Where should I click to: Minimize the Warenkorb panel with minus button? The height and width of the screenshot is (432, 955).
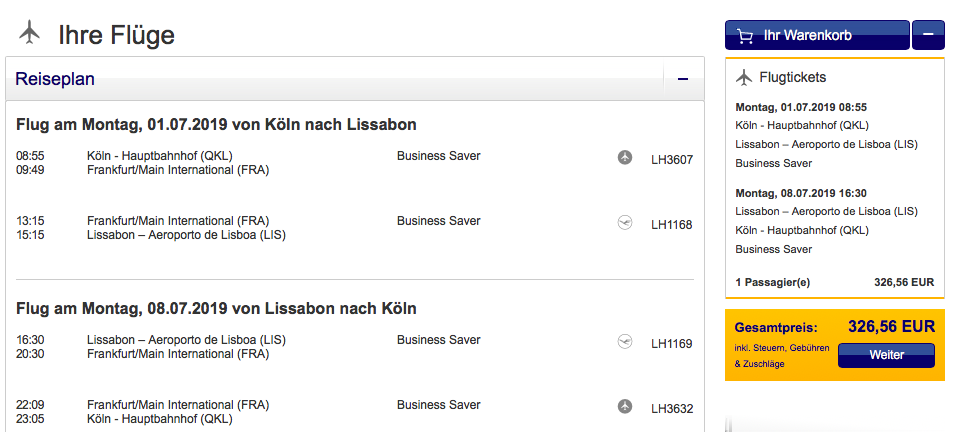point(928,35)
